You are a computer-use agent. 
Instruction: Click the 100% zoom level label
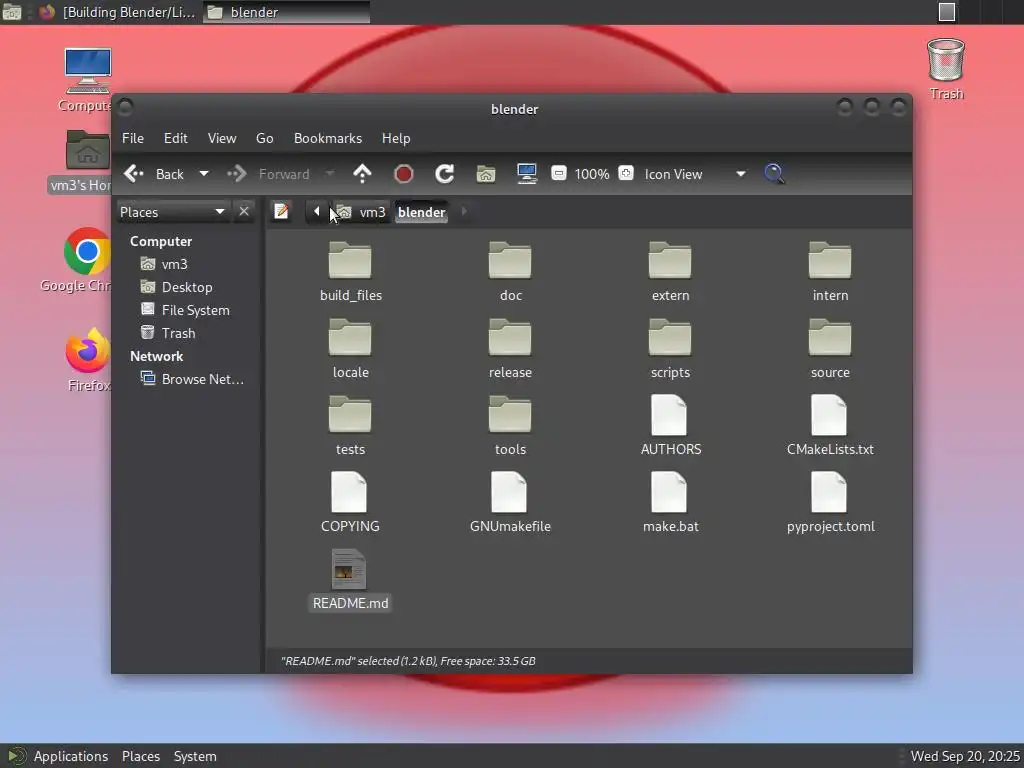coord(592,174)
